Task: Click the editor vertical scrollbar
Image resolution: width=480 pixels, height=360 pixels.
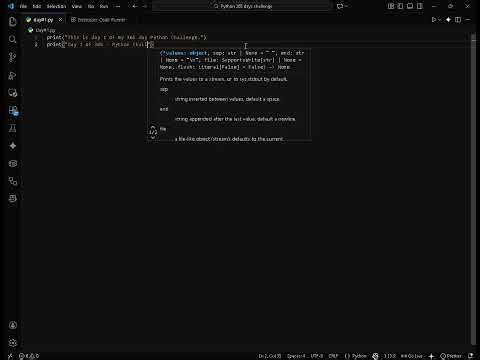Action: [473, 190]
